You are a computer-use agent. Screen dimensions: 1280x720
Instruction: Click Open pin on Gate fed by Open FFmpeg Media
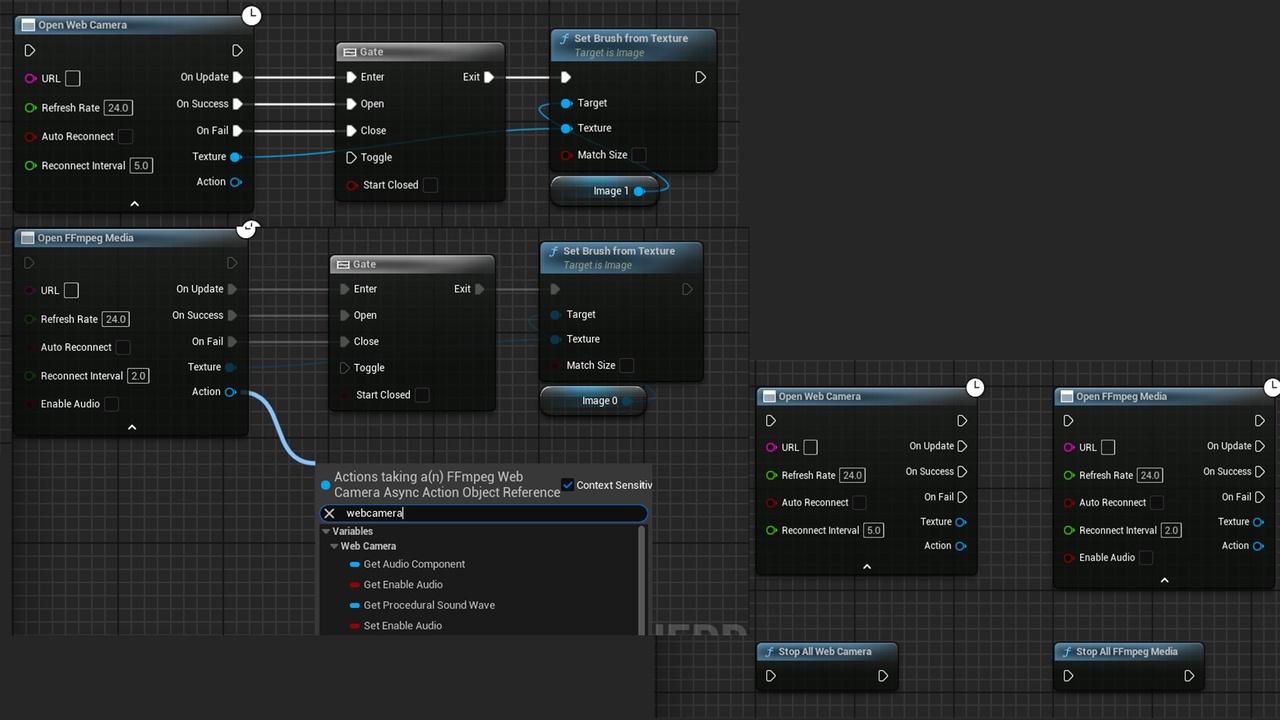tap(345, 315)
